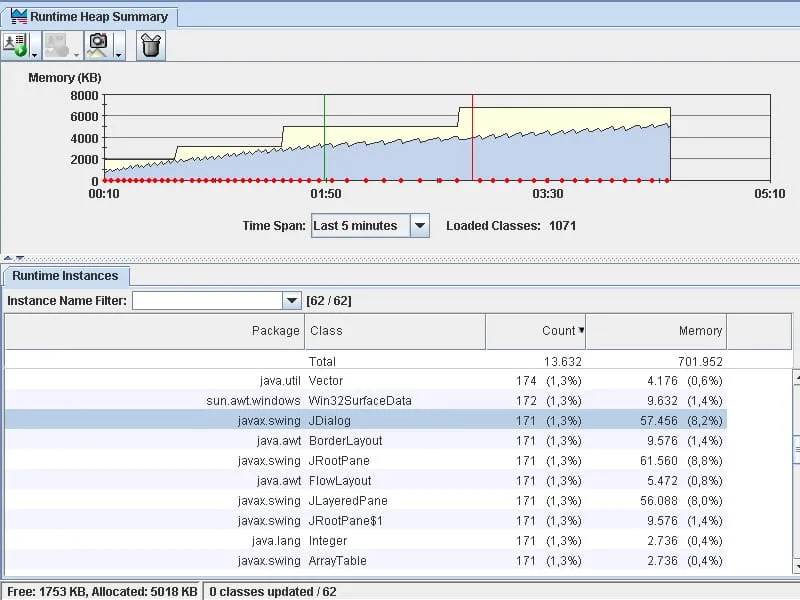Switch to the Runtime Instances tab

coord(65,276)
